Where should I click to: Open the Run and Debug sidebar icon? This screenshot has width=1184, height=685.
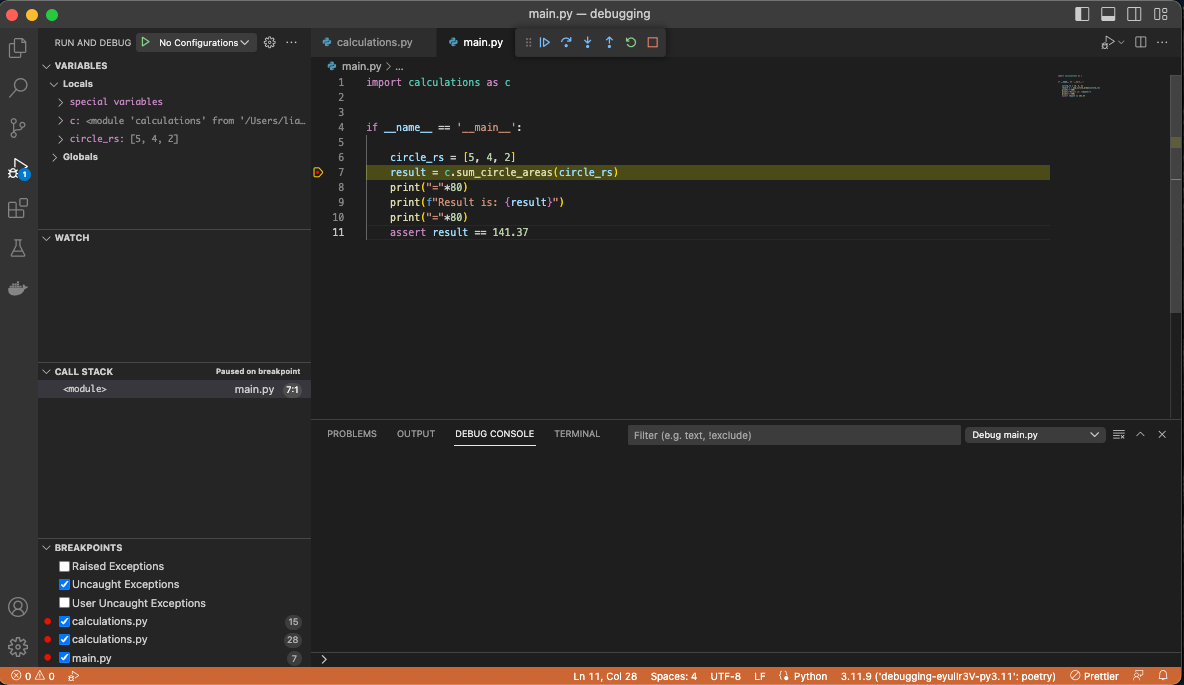point(17,170)
